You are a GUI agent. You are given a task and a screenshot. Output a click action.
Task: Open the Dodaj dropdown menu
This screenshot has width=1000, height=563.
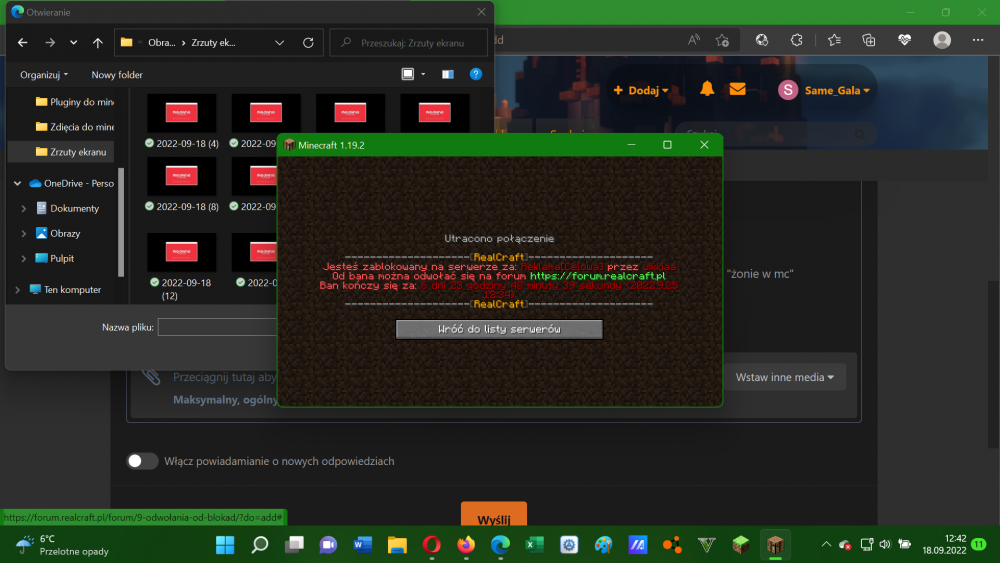tap(640, 90)
